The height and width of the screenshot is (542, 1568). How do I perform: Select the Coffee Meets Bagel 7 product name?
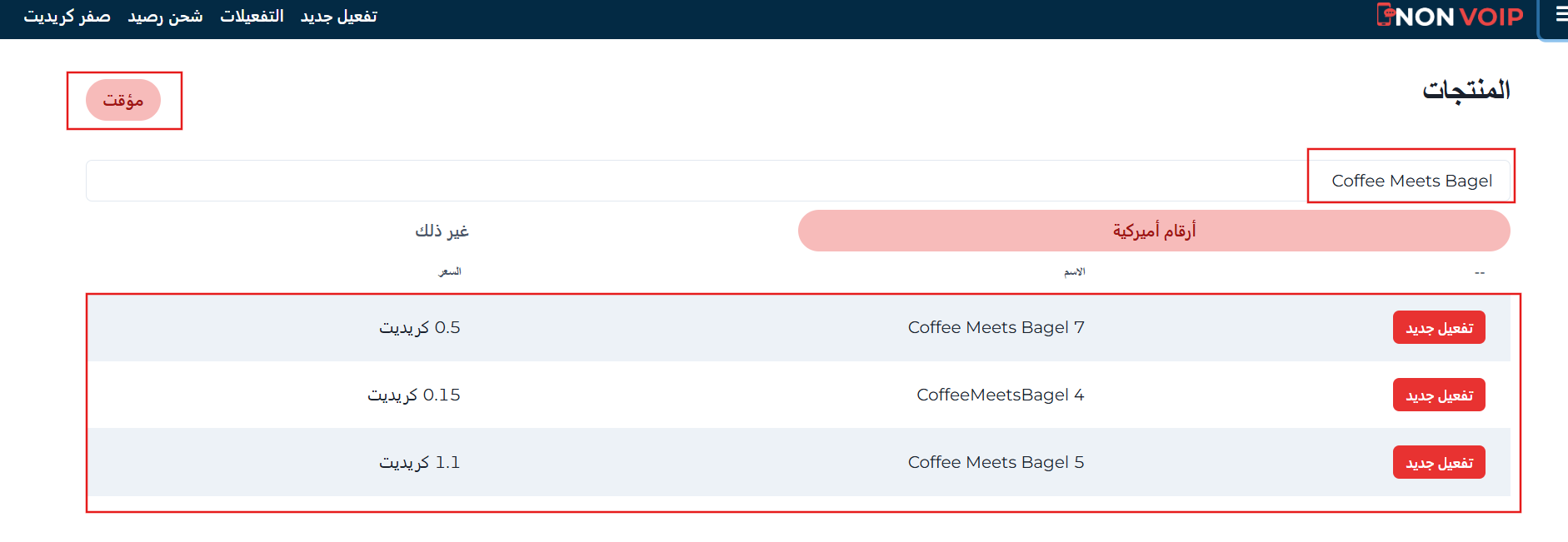coord(996,328)
